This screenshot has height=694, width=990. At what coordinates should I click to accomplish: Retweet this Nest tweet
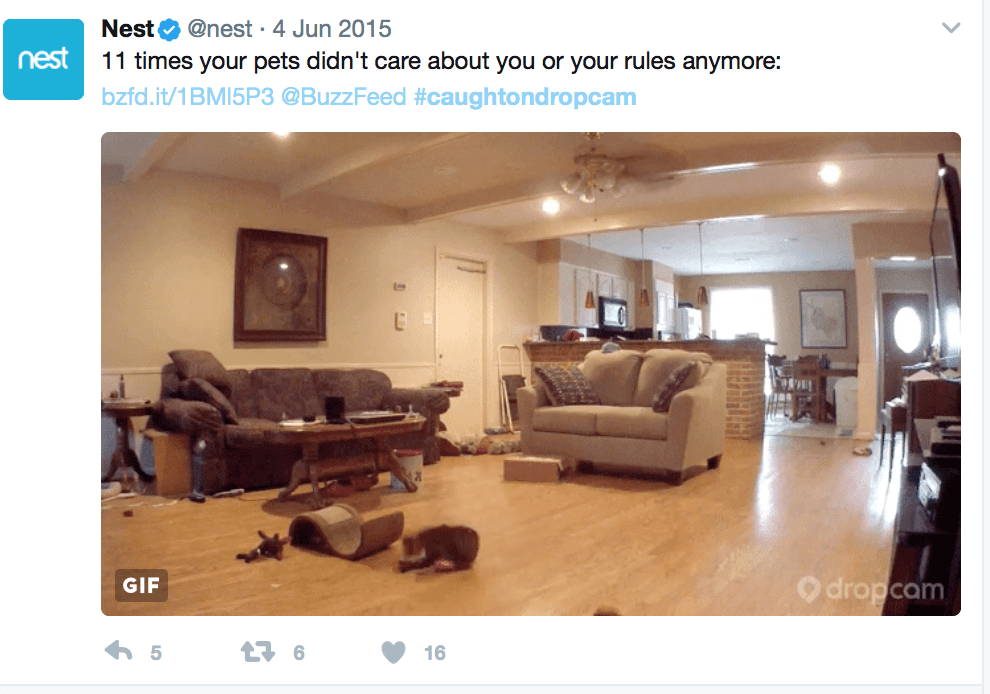click(x=258, y=651)
